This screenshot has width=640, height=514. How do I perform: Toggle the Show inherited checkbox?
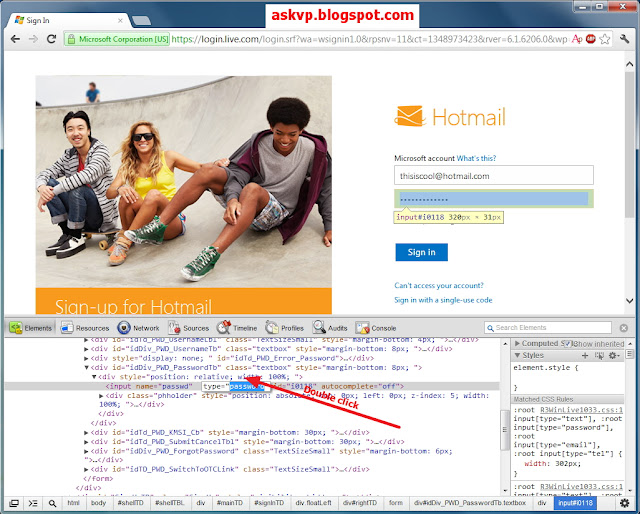click(x=567, y=344)
